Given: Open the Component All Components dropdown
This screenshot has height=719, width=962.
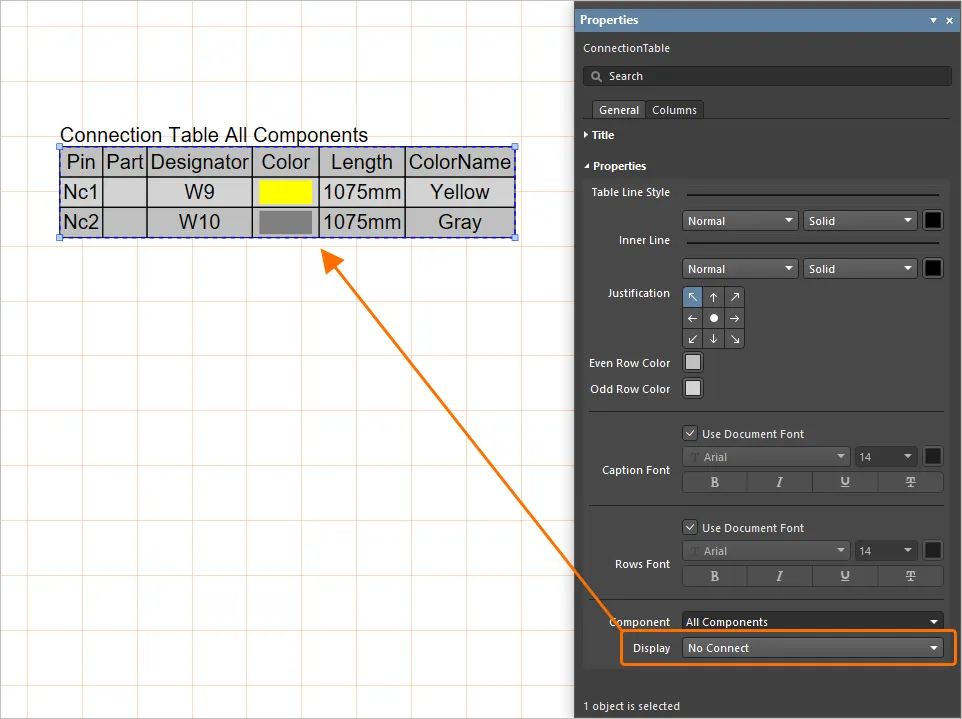Looking at the screenshot, I should coord(814,622).
